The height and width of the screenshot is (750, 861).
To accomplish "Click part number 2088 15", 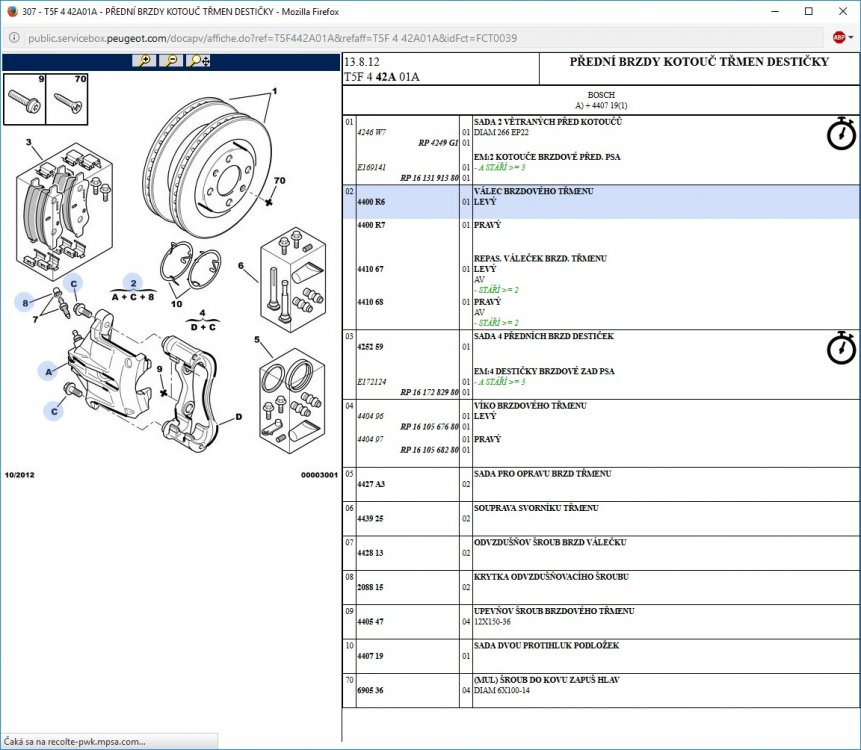I will (370, 587).
